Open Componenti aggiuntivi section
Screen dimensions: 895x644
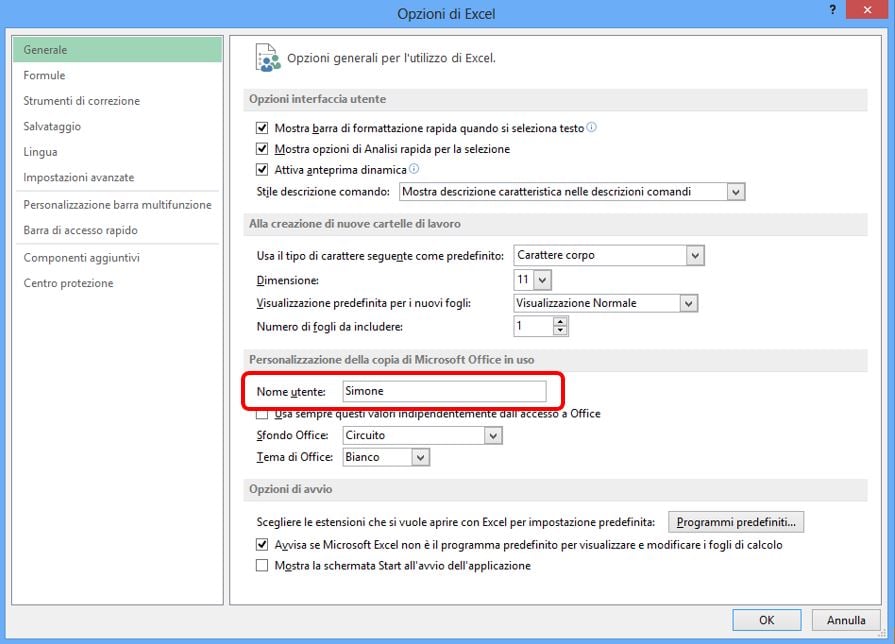(118, 257)
